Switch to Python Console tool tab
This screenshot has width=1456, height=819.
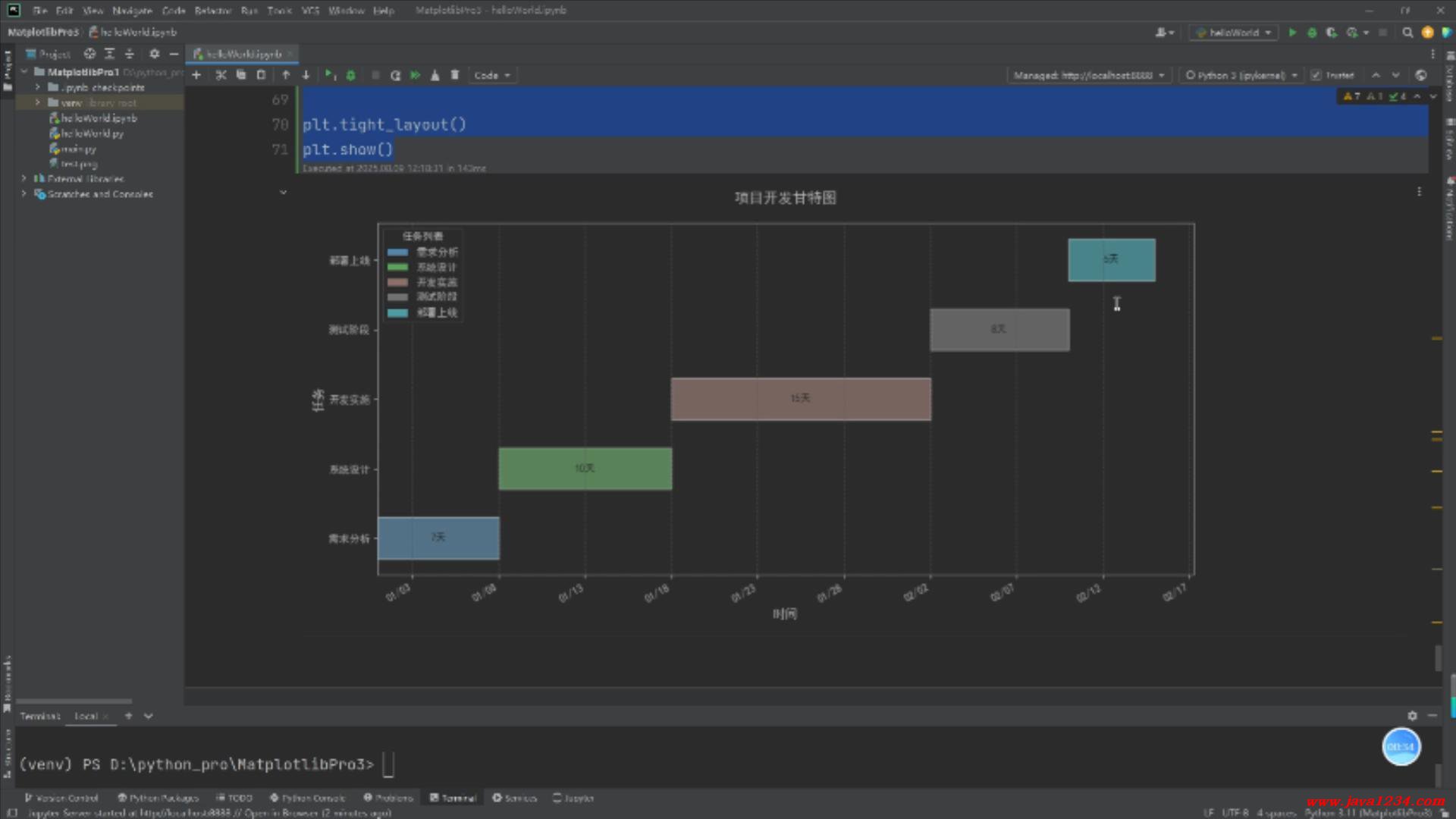(x=308, y=798)
